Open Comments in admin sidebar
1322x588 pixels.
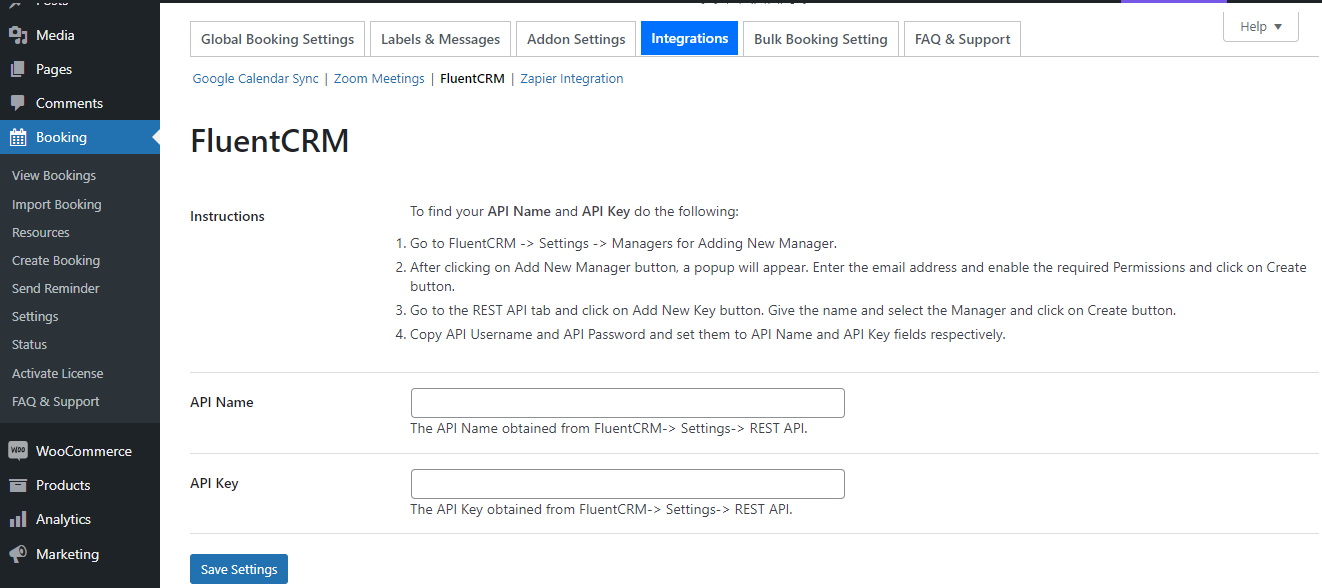pos(80,103)
